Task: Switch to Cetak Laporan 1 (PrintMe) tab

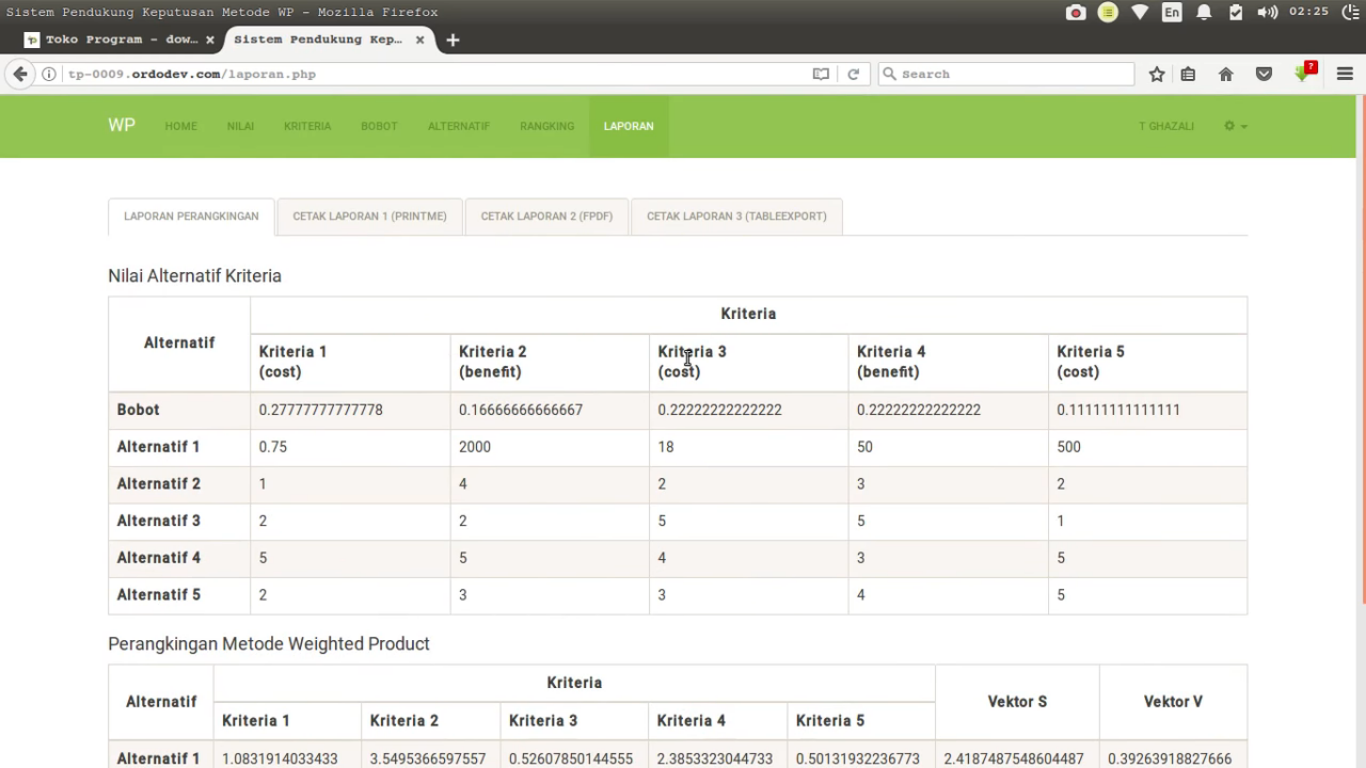Action: point(369,216)
